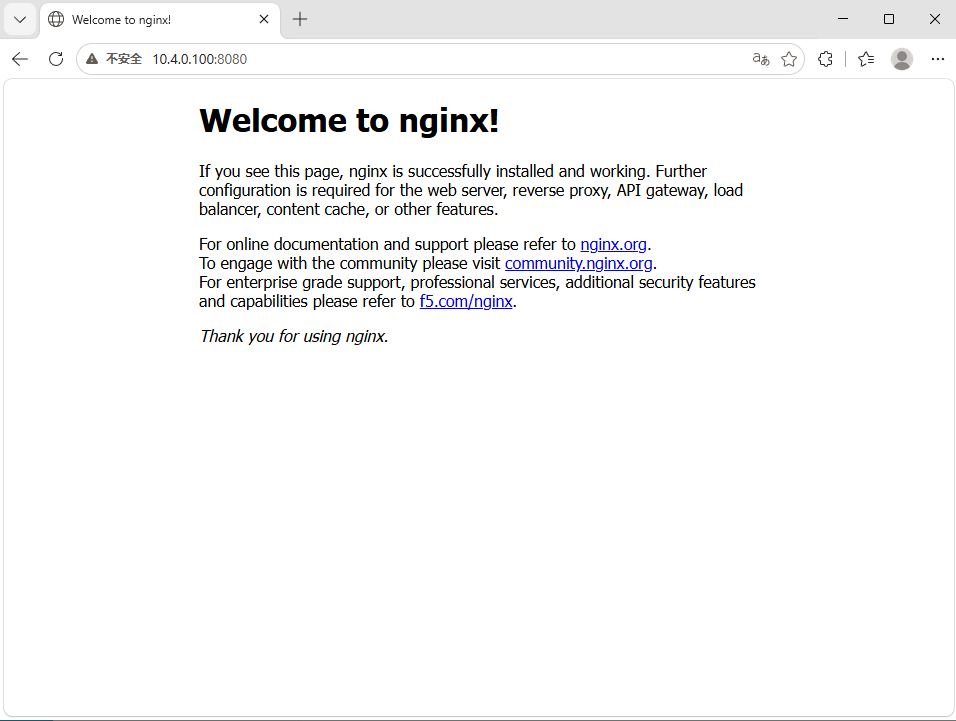The image size is (956, 721).
Task: Reload the nginx page
Action: click(x=56, y=59)
